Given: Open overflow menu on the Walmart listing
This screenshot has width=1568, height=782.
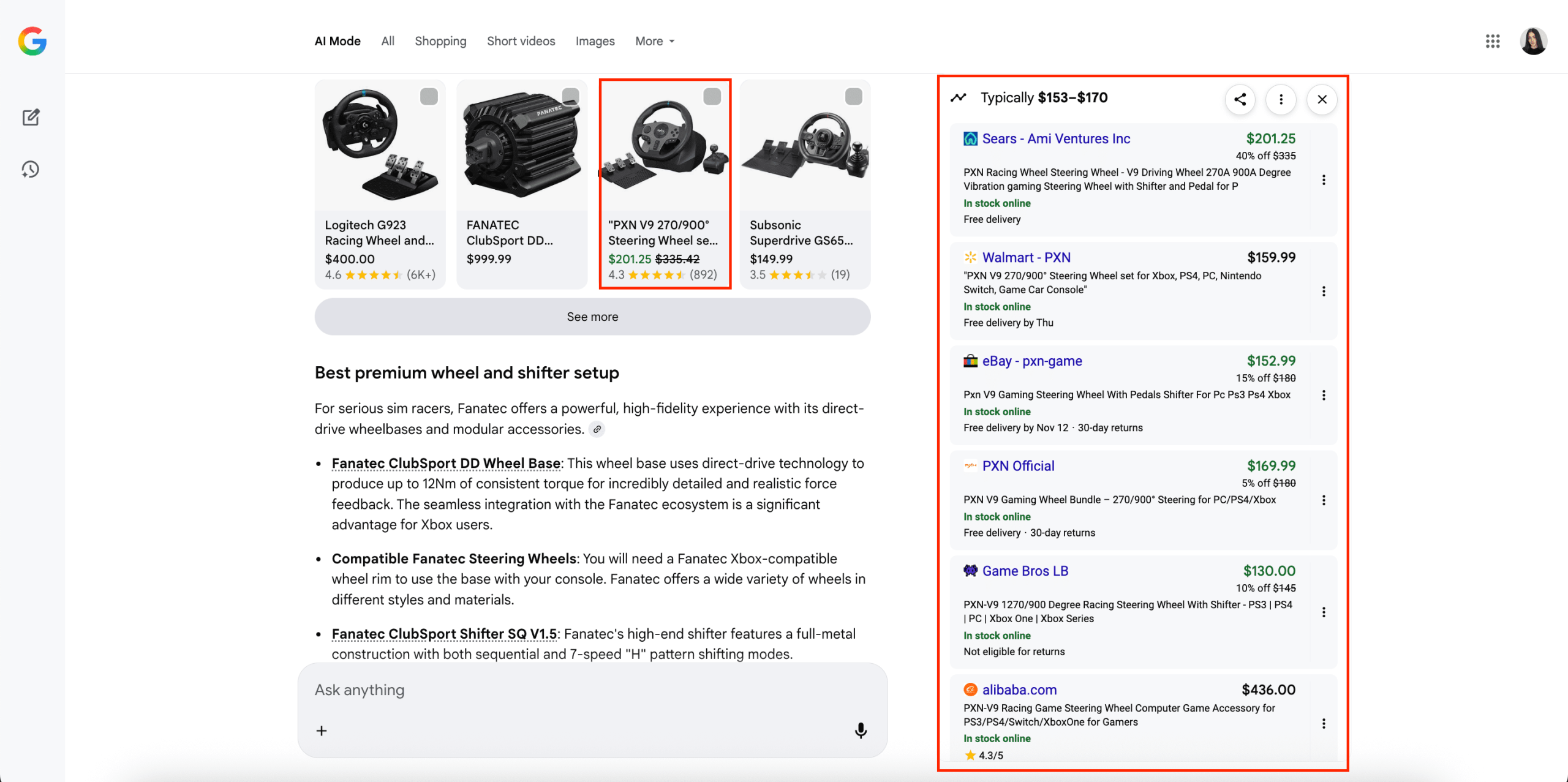Looking at the screenshot, I should tap(1324, 291).
